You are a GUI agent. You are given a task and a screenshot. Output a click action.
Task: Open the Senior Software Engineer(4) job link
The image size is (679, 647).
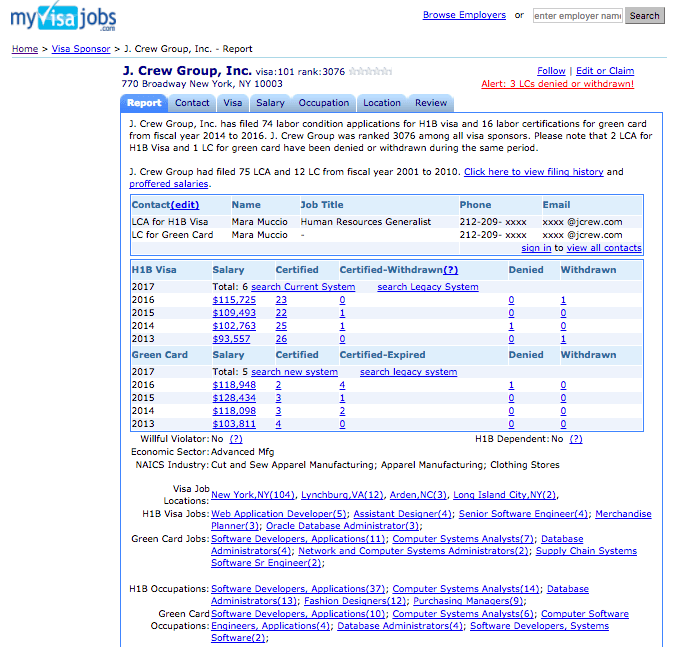[x=523, y=514]
